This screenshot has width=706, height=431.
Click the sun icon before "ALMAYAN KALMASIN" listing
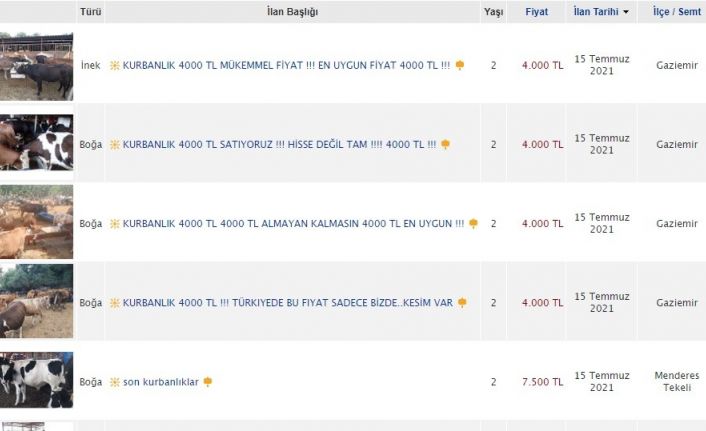pos(115,223)
